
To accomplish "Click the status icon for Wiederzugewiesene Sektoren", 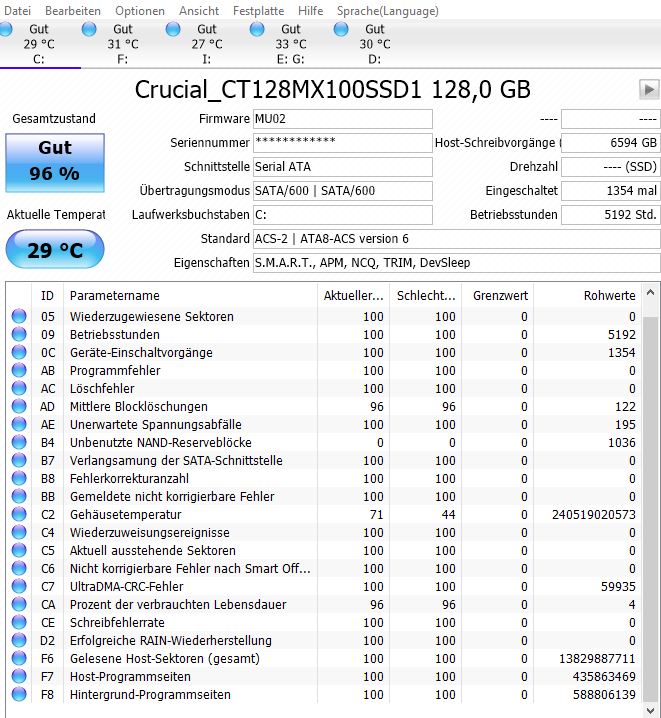I will (19, 316).
